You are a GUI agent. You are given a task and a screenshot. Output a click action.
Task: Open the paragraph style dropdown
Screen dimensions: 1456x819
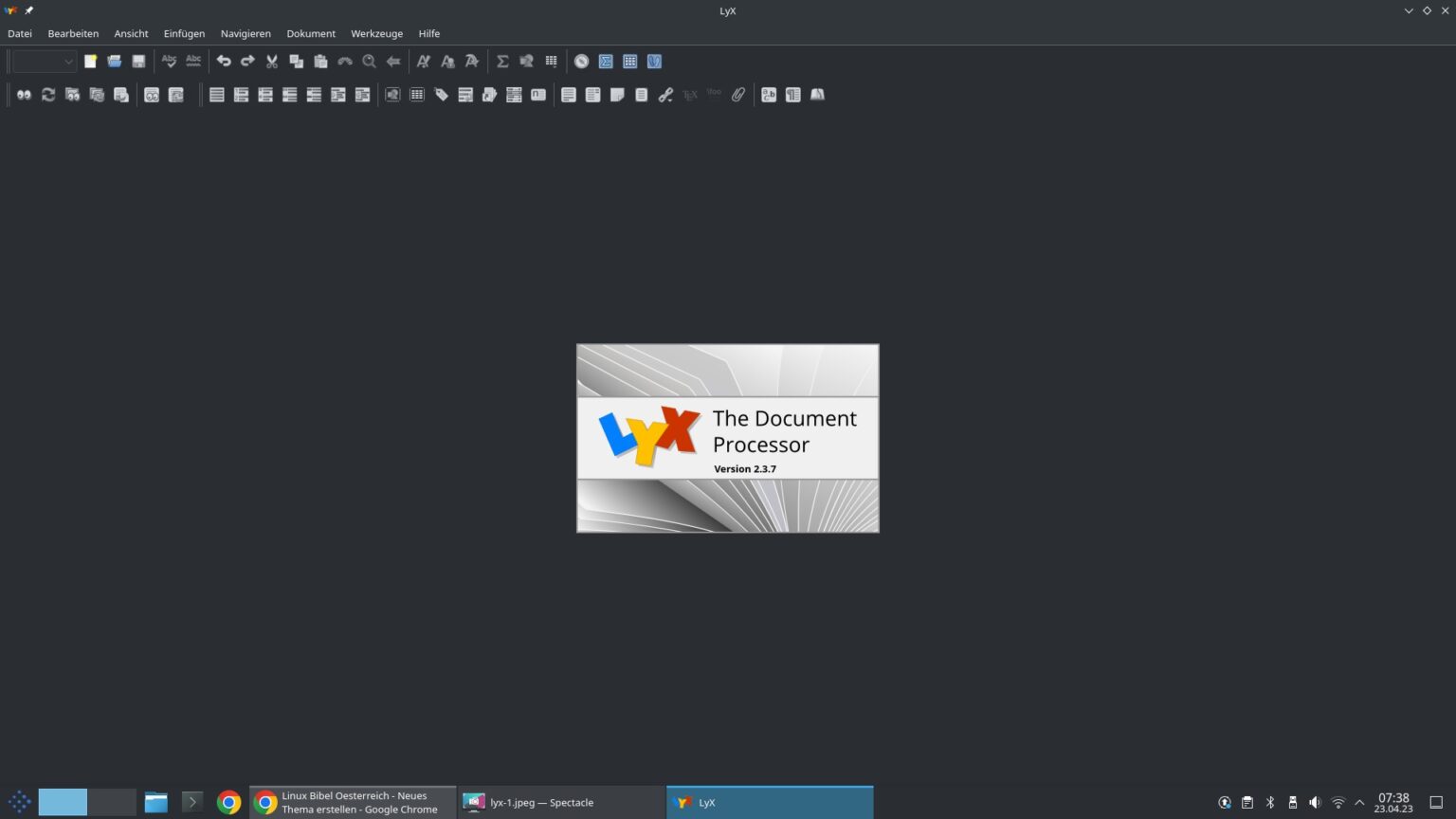[44, 61]
